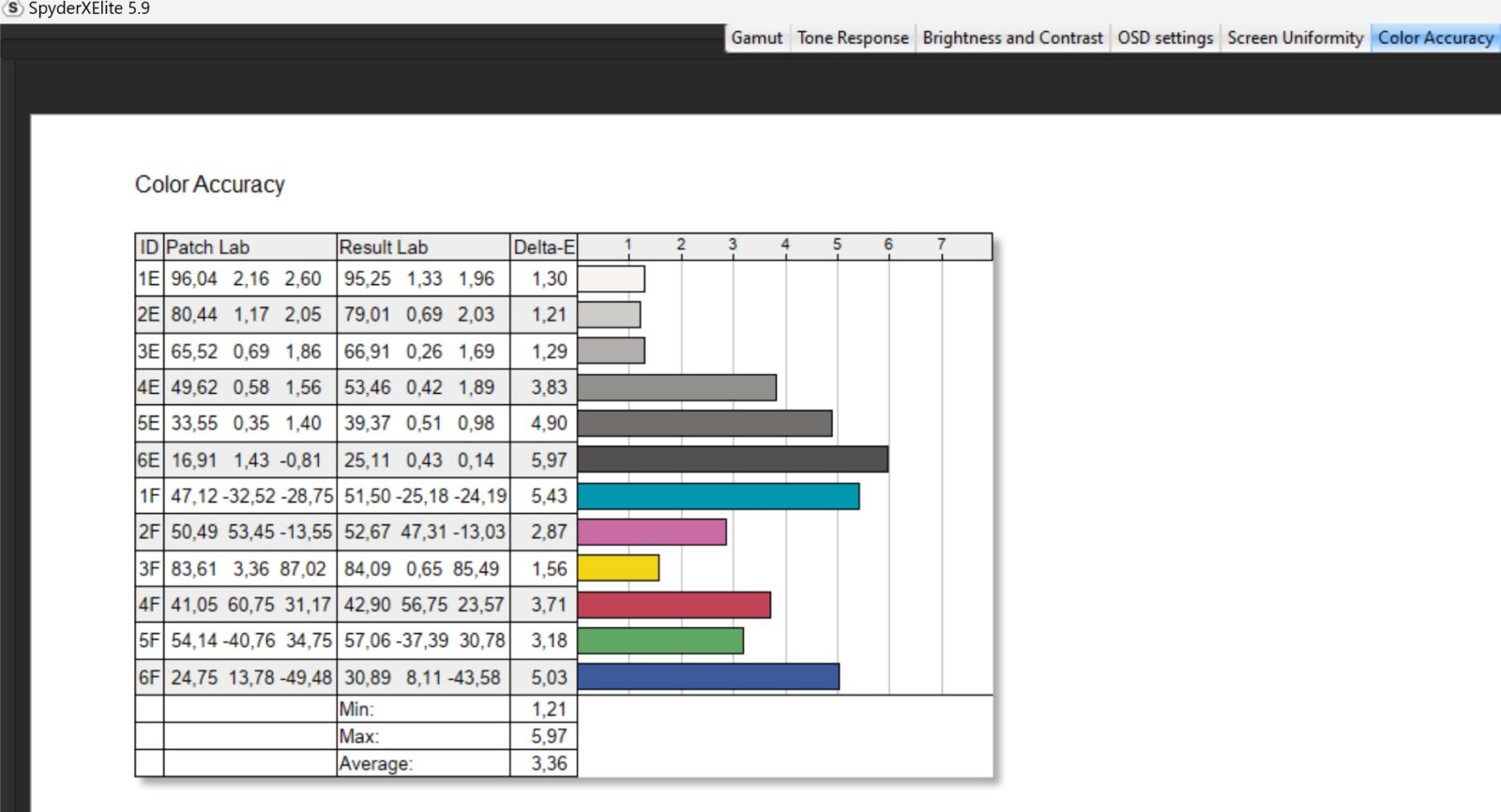Open the OSD settings tab

1164,38
